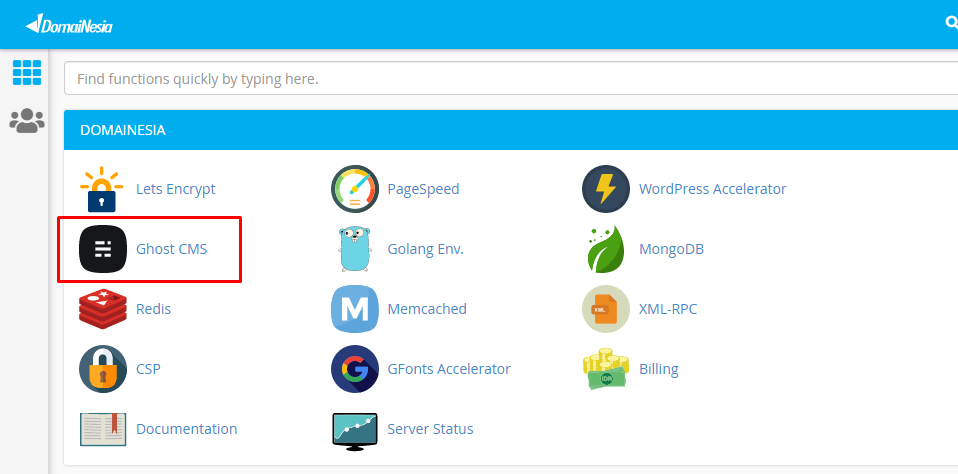Open the Golang Env. link
This screenshot has width=958, height=474.
[x=425, y=249]
